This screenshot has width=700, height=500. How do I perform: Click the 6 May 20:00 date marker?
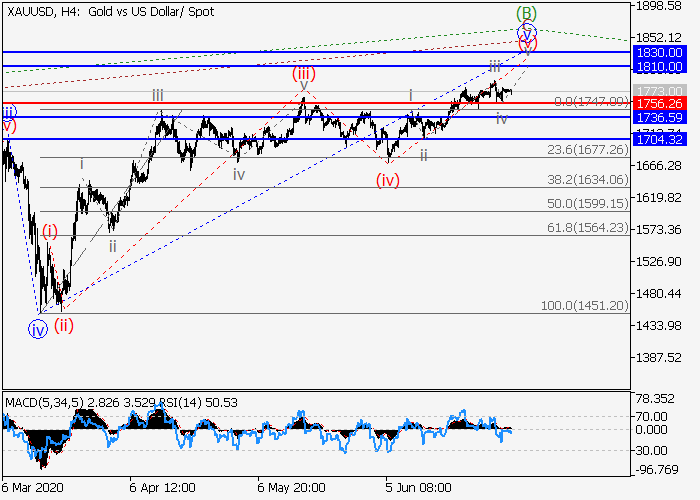(292, 489)
